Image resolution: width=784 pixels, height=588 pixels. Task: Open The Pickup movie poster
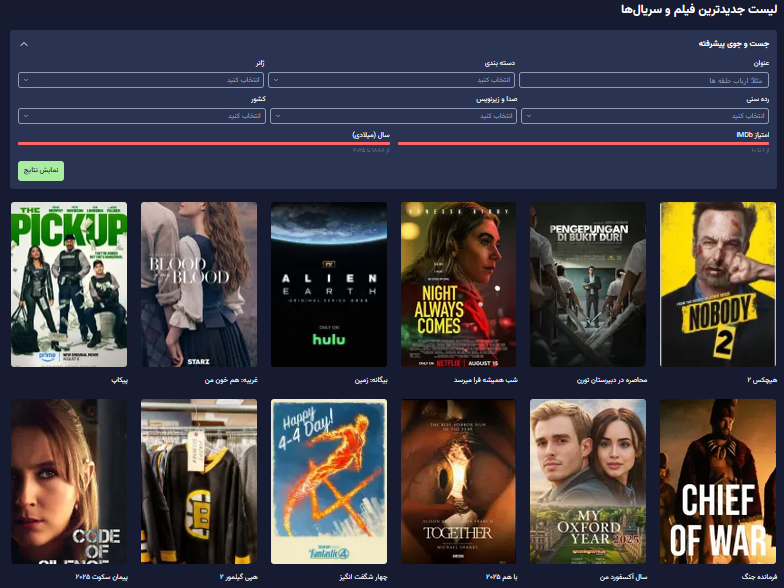[x=69, y=284]
